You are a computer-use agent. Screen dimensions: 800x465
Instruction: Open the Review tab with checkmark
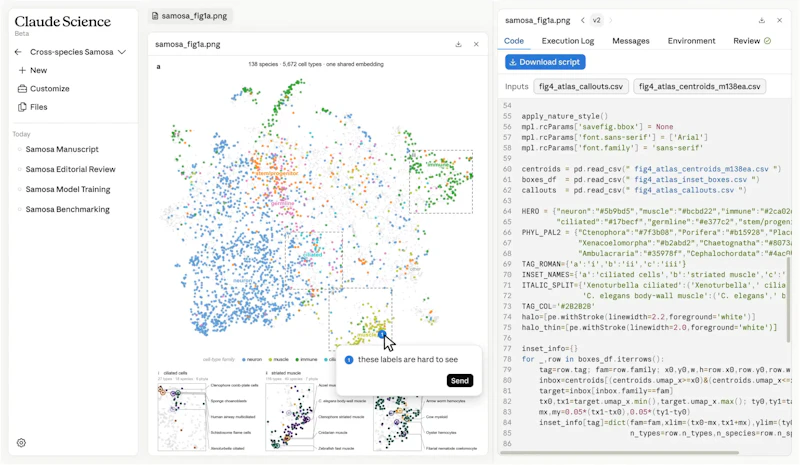(x=752, y=41)
